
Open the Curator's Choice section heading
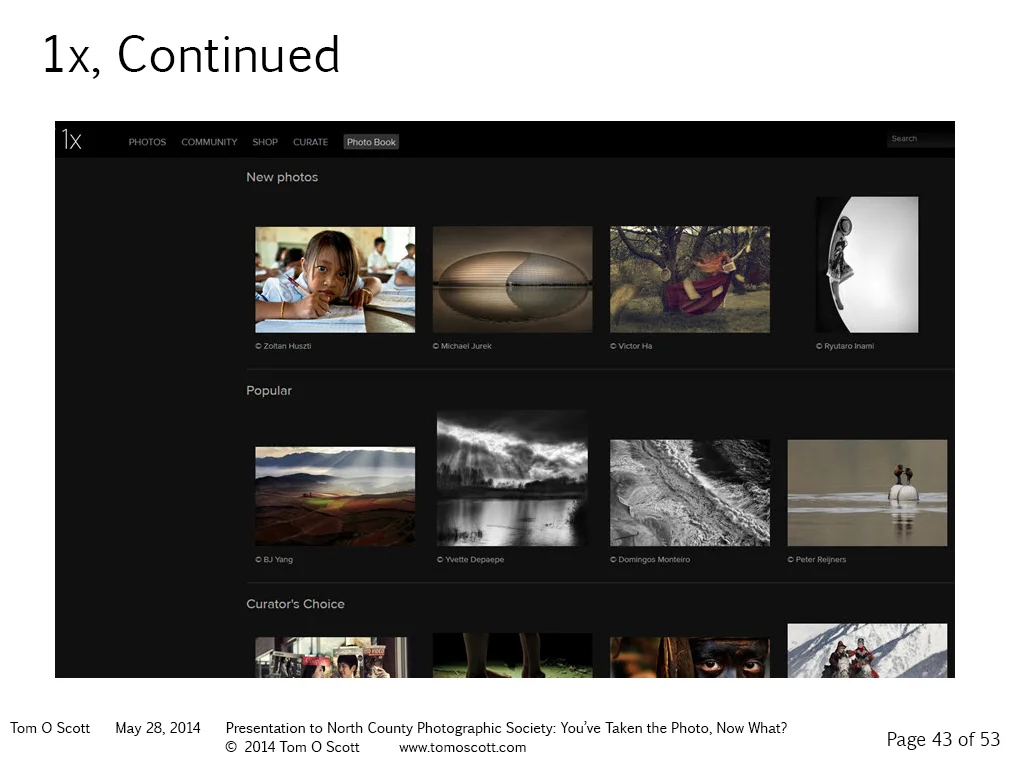point(295,604)
